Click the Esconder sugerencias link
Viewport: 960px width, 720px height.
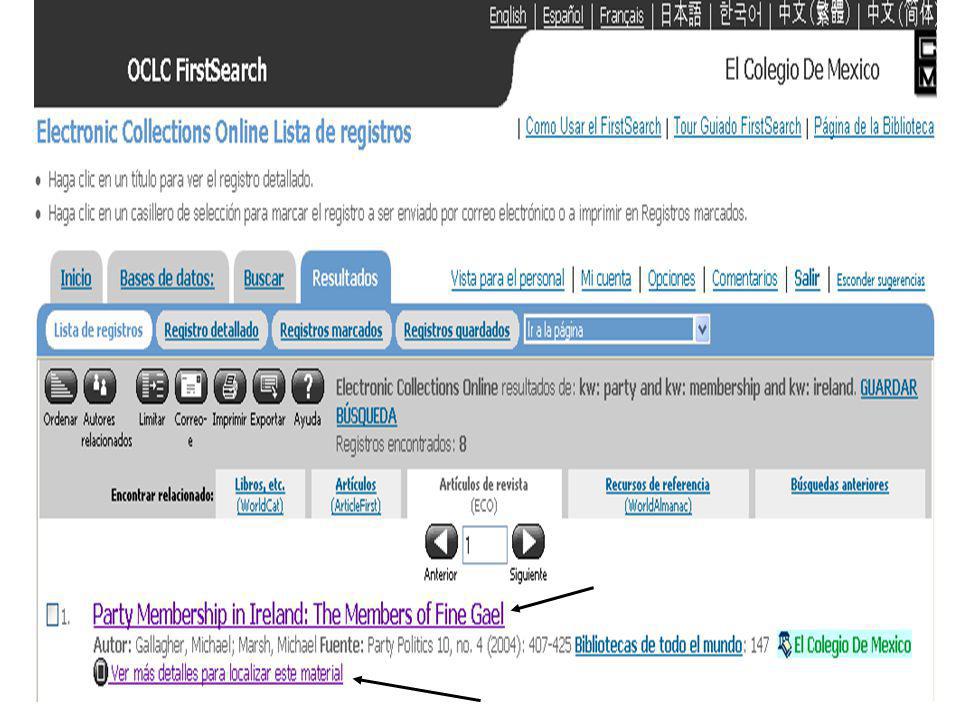pos(880,280)
